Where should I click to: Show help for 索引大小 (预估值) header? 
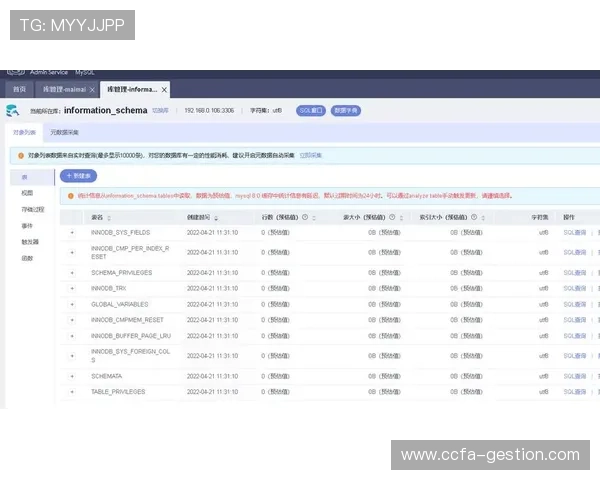tap(474, 217)
